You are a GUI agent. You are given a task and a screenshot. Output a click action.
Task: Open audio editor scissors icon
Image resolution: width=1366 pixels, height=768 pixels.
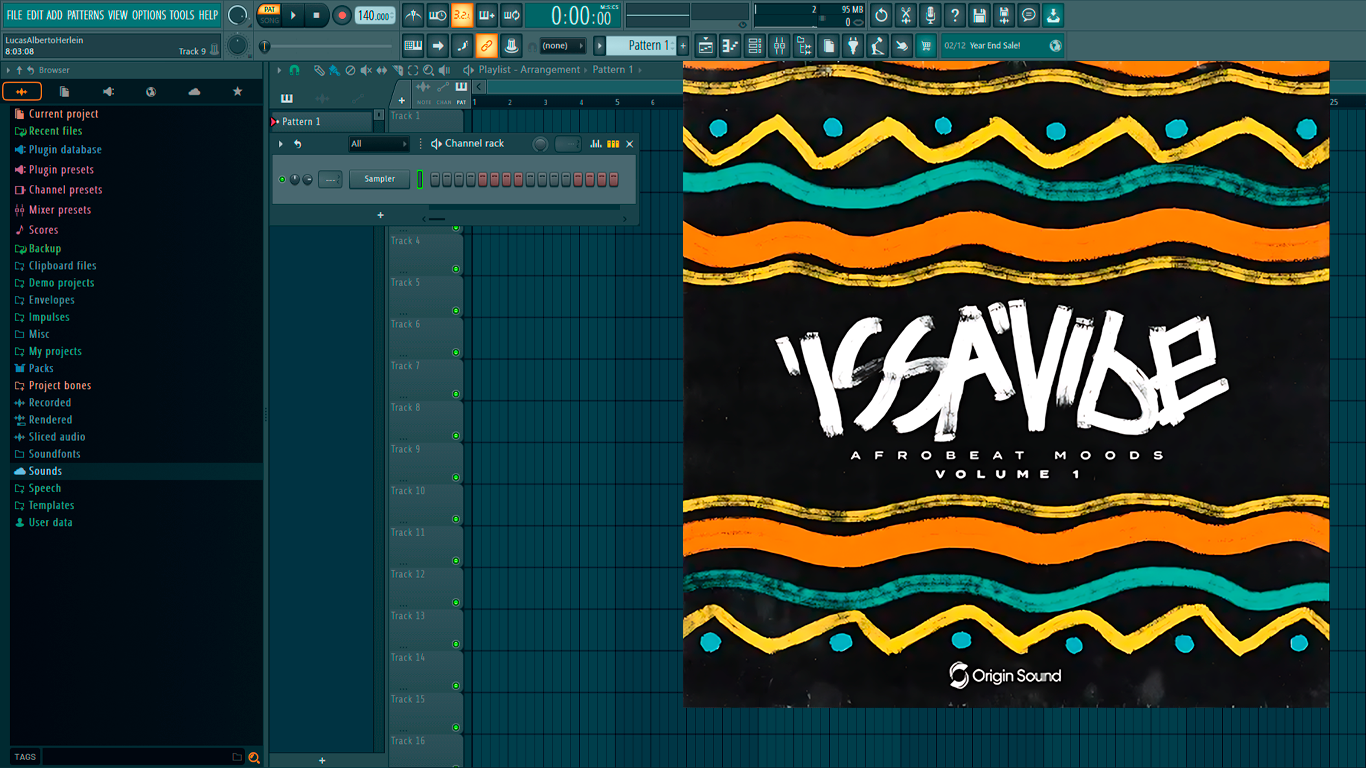906,15
